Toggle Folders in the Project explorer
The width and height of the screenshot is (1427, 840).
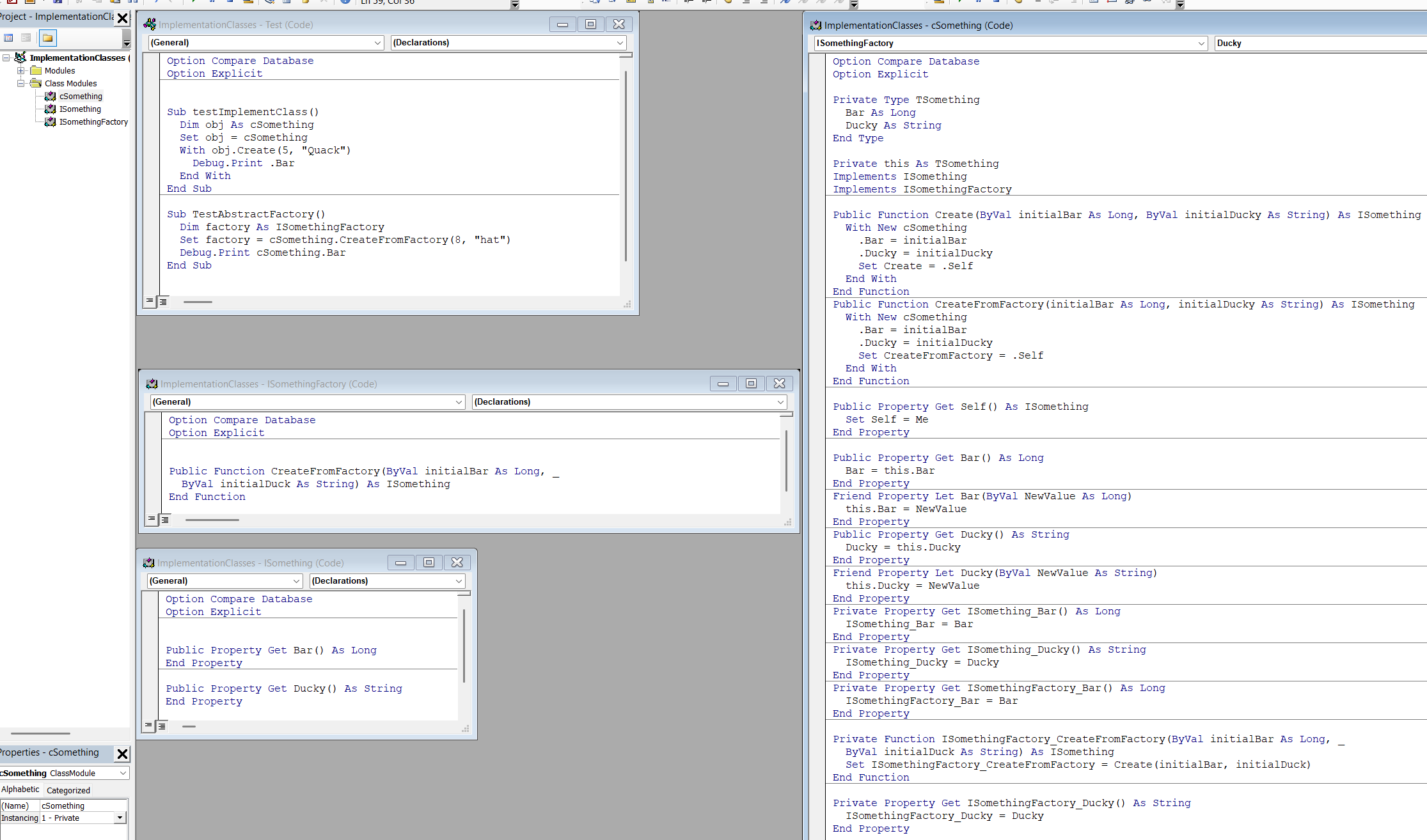[x=48, y=38]
